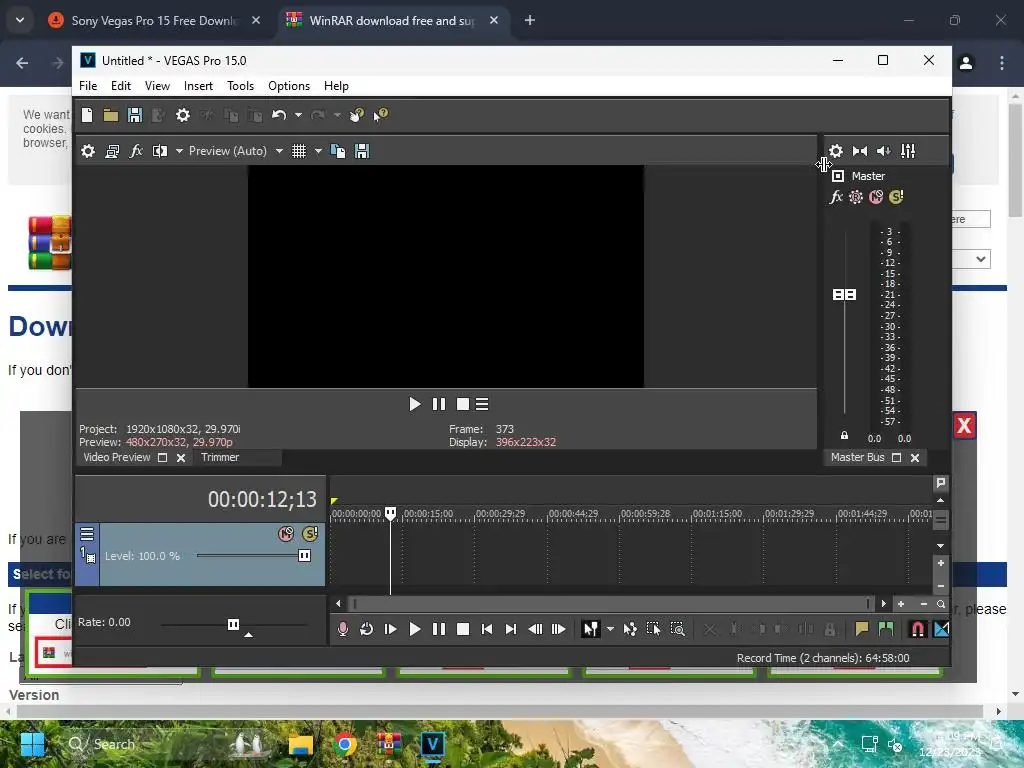Image resolution: width=1024 pixels, height=768 pixels.
Task: Open Master FX on the master bus
Action: point(836,197)
